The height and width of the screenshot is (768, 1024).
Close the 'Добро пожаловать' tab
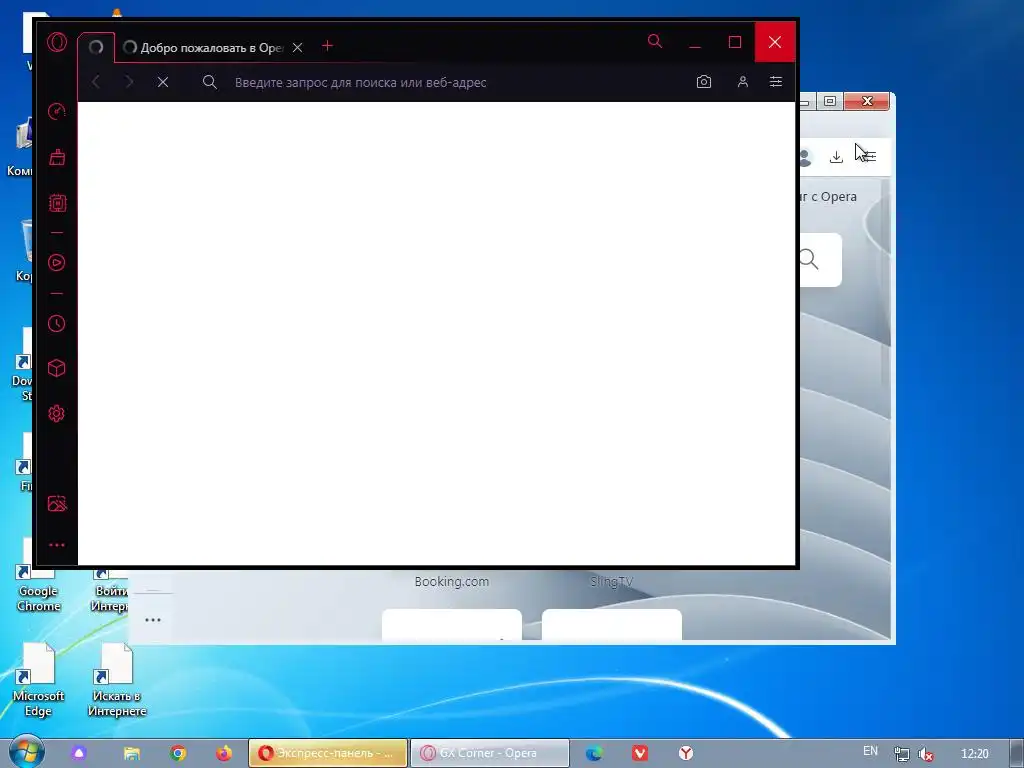[298, 47]
